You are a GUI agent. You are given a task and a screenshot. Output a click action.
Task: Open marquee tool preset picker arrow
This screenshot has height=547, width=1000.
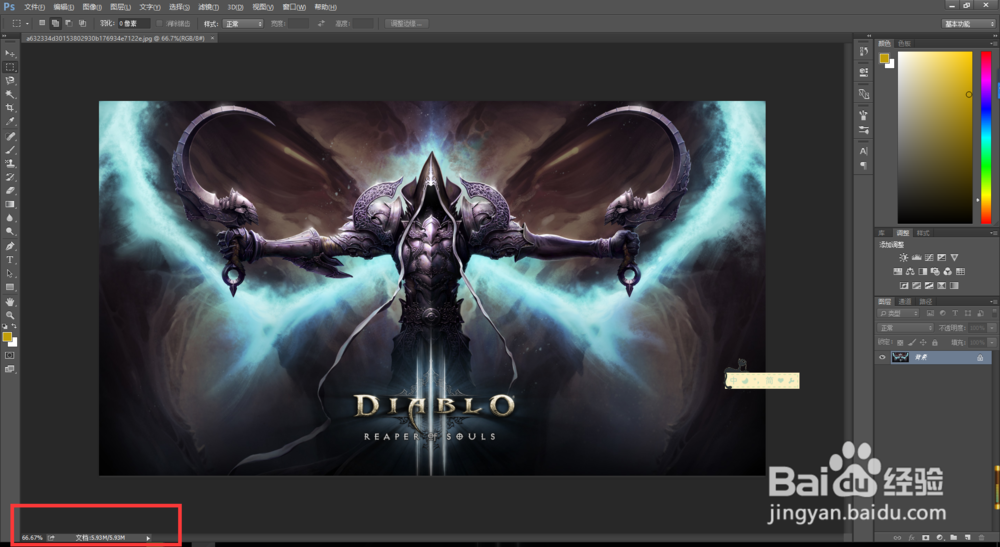[27, 24]
